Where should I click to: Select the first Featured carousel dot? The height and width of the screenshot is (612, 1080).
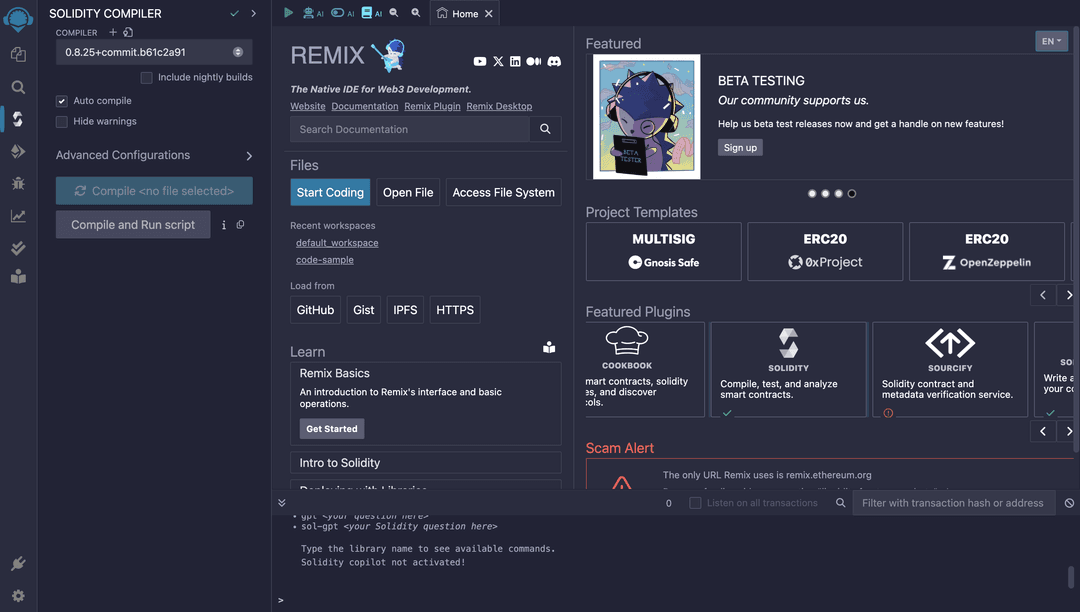click(x=812, y=193)
